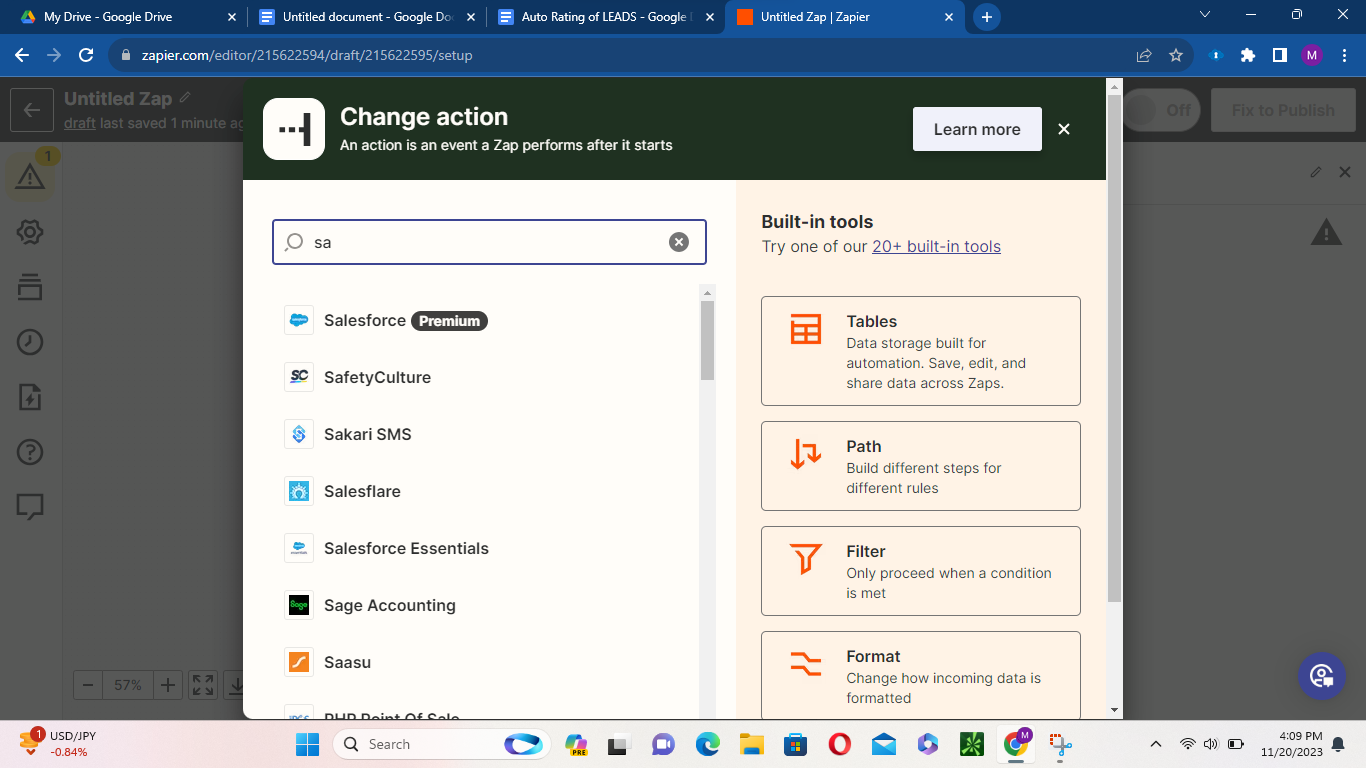Screen dimensions: 1366x768
Task: Open the Zap runs file icon
Action: click(x=30, y=397)
